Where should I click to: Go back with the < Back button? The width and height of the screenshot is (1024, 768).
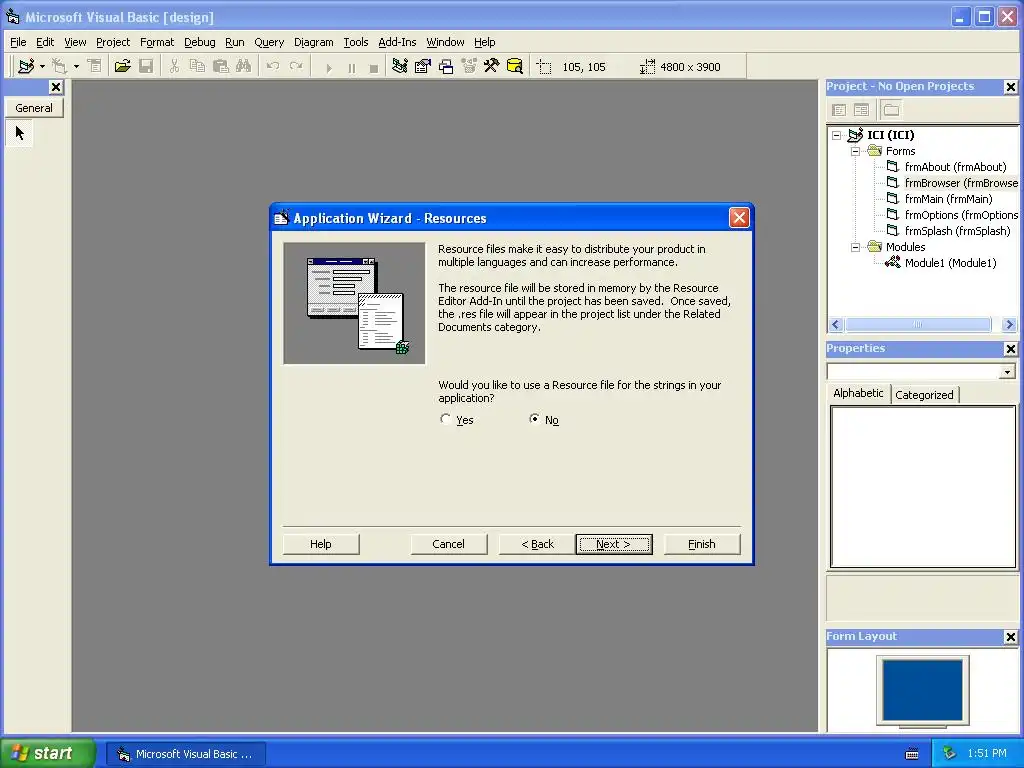(537, 544)
